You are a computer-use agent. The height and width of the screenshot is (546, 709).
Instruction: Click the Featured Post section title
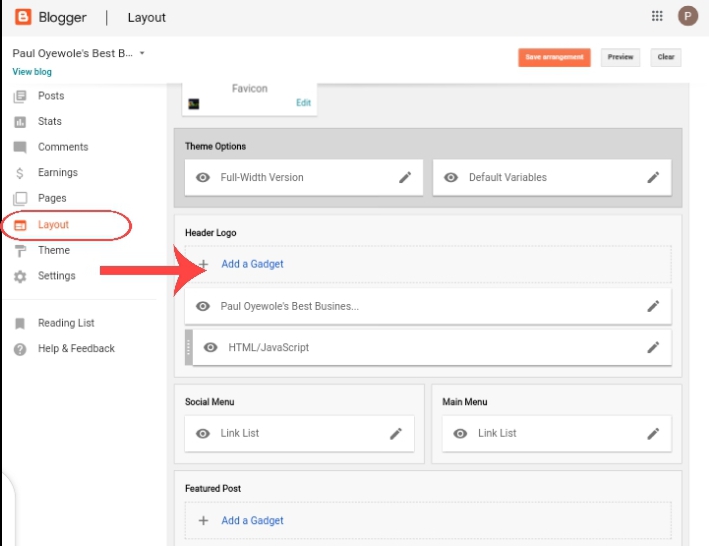[x=213, y=489]
